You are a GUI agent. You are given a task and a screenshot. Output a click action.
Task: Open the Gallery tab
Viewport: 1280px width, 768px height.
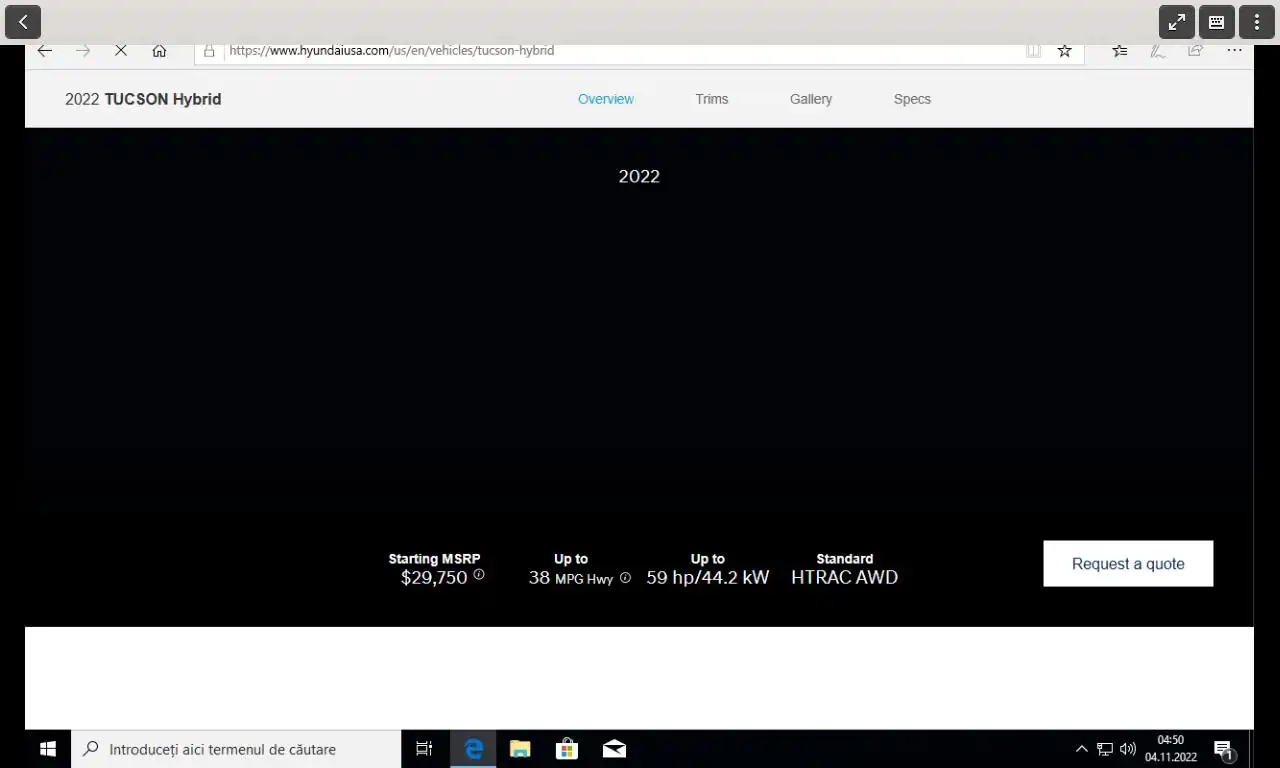[x=811, y=99]
